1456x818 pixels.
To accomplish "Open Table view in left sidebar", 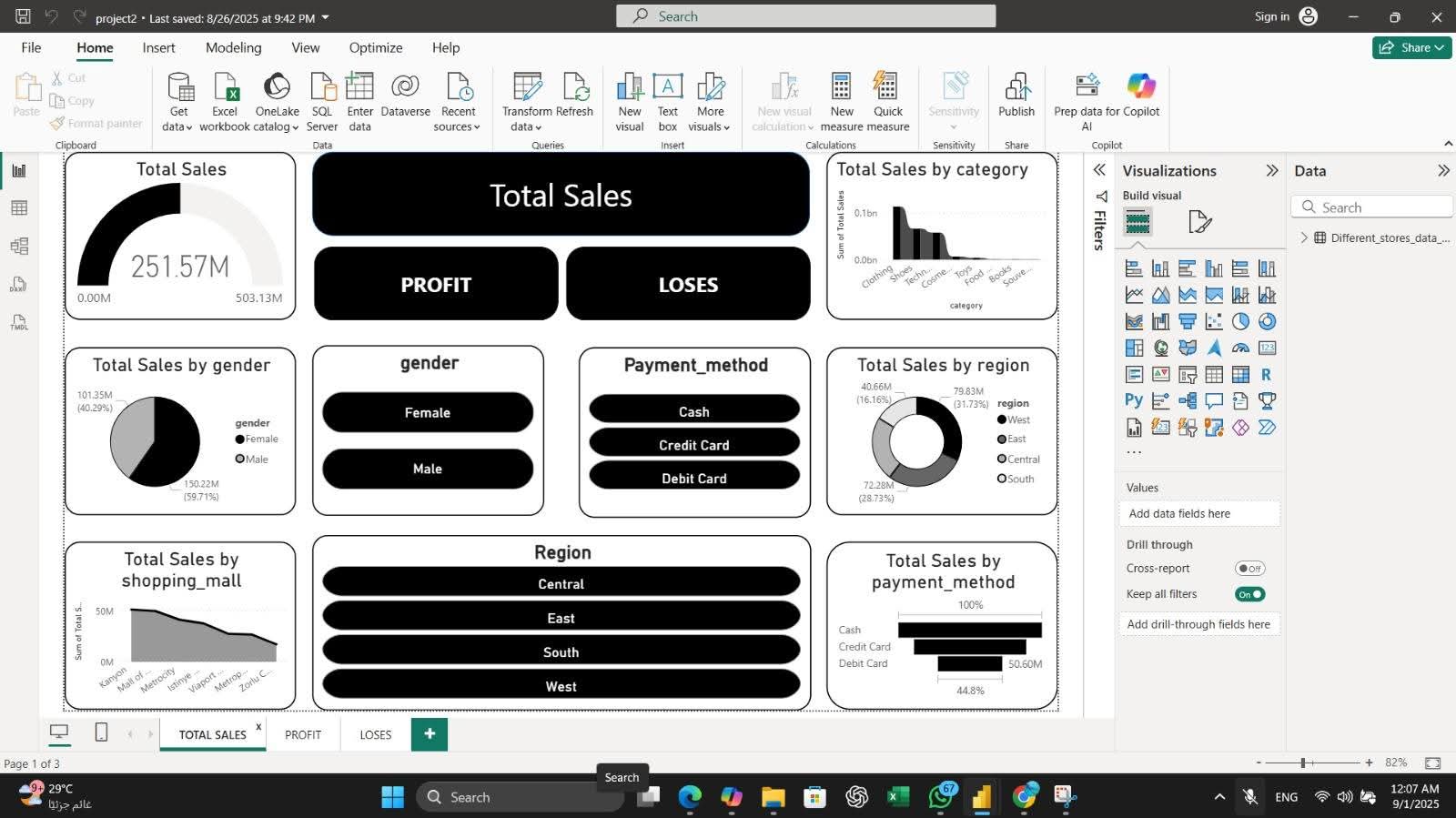I will 19,208.
